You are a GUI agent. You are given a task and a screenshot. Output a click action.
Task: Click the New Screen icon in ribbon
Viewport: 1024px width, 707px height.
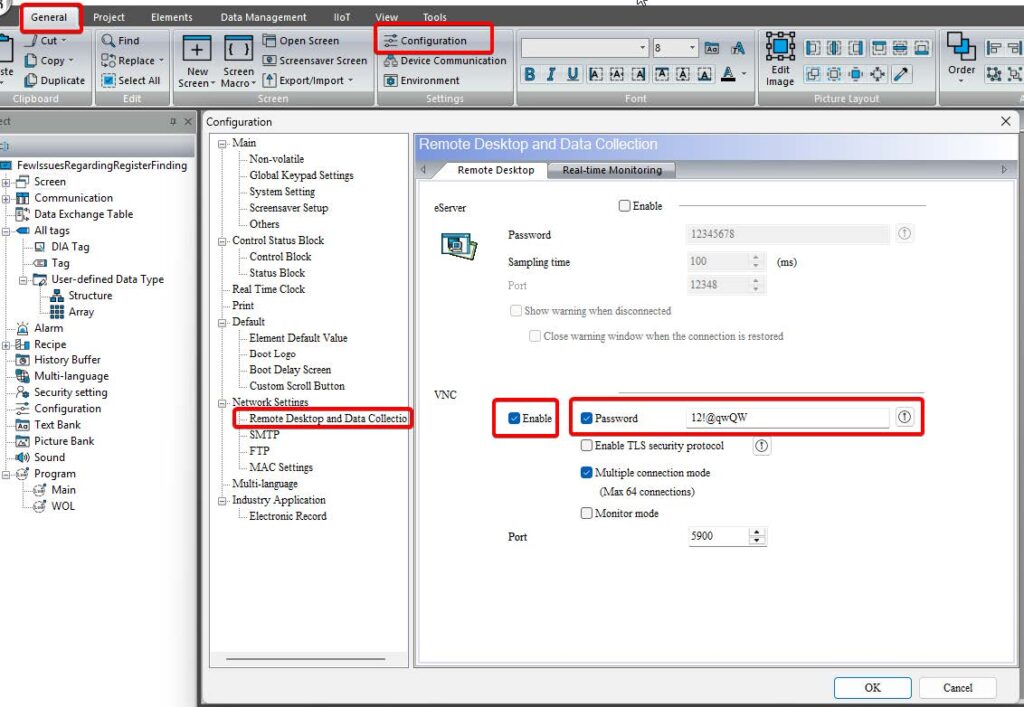197,58
